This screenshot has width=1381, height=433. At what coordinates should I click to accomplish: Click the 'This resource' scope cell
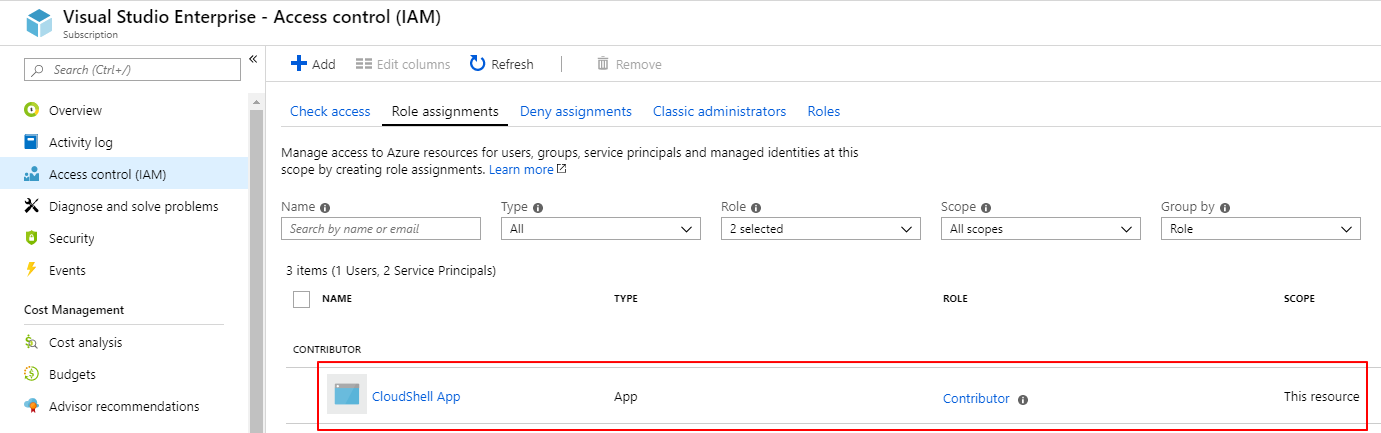[x=1321, y=396]
